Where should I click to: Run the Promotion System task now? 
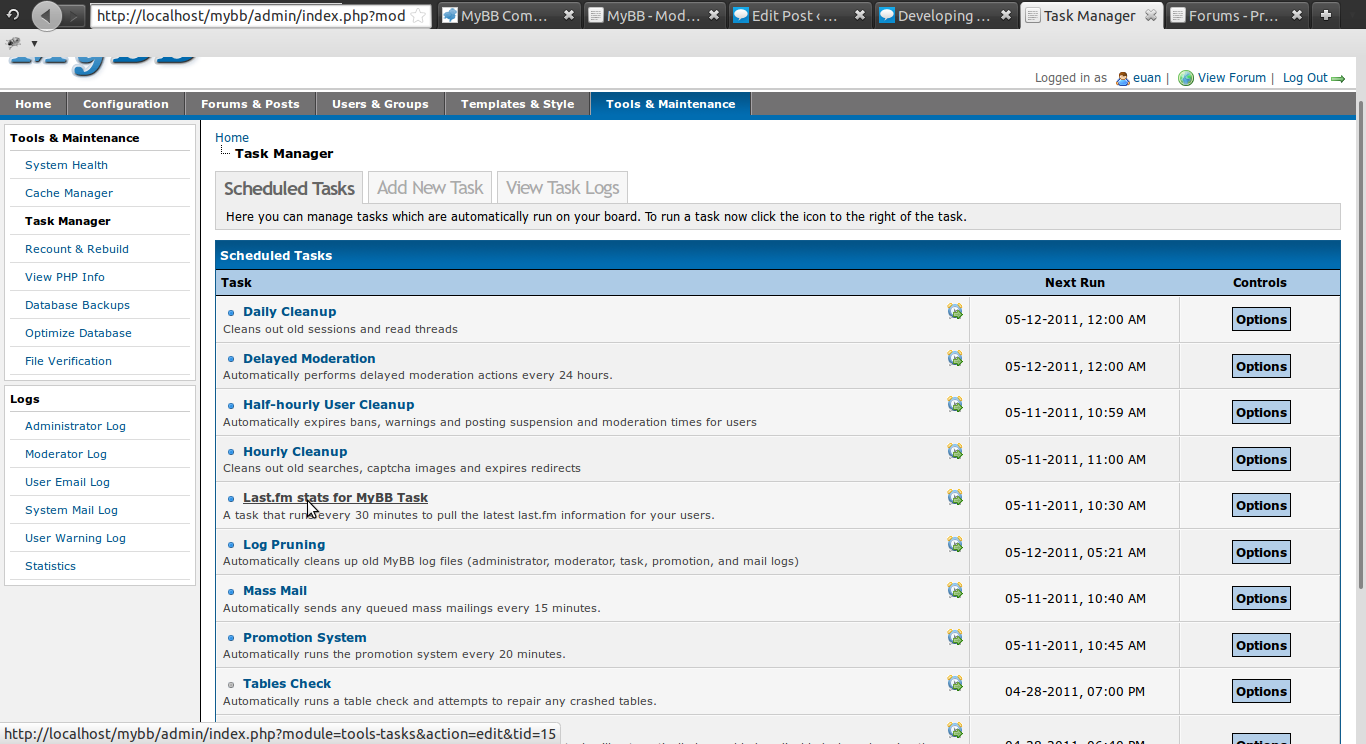click(x=955, y=637)
